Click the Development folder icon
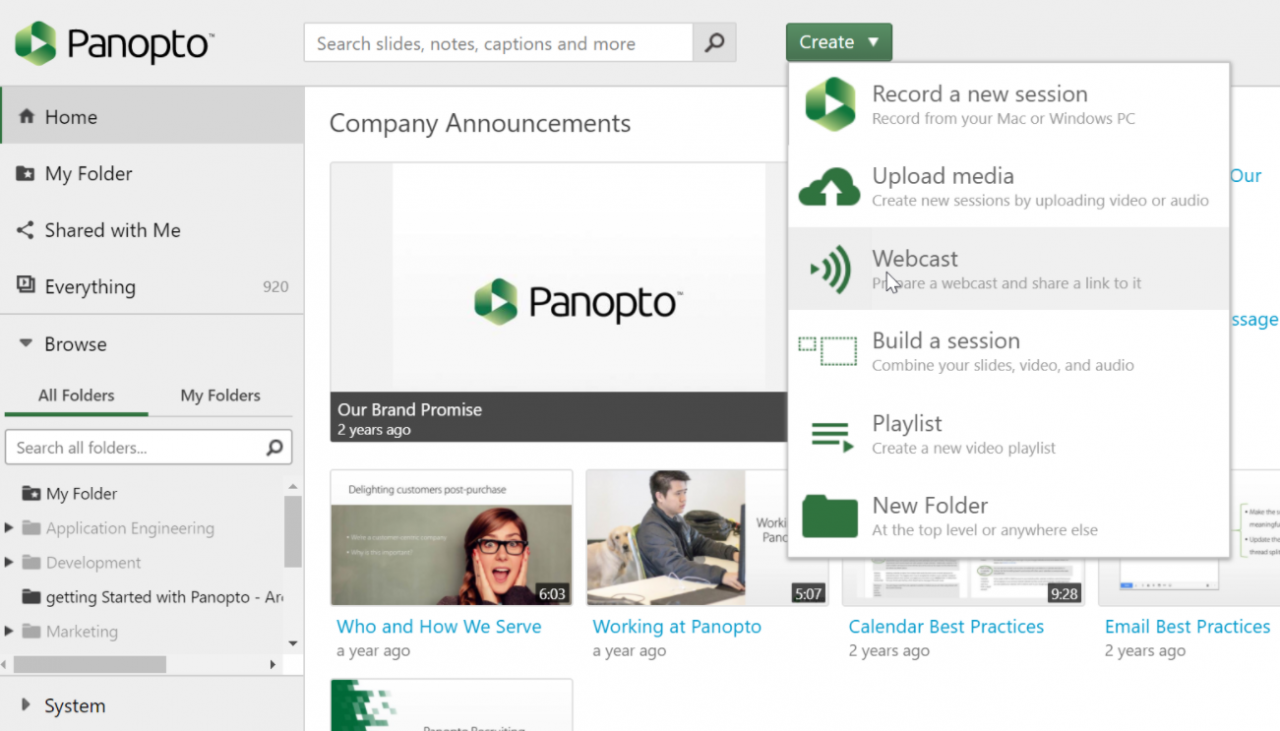The width and height of the screenshot is (1280, 731). [31, 563]
